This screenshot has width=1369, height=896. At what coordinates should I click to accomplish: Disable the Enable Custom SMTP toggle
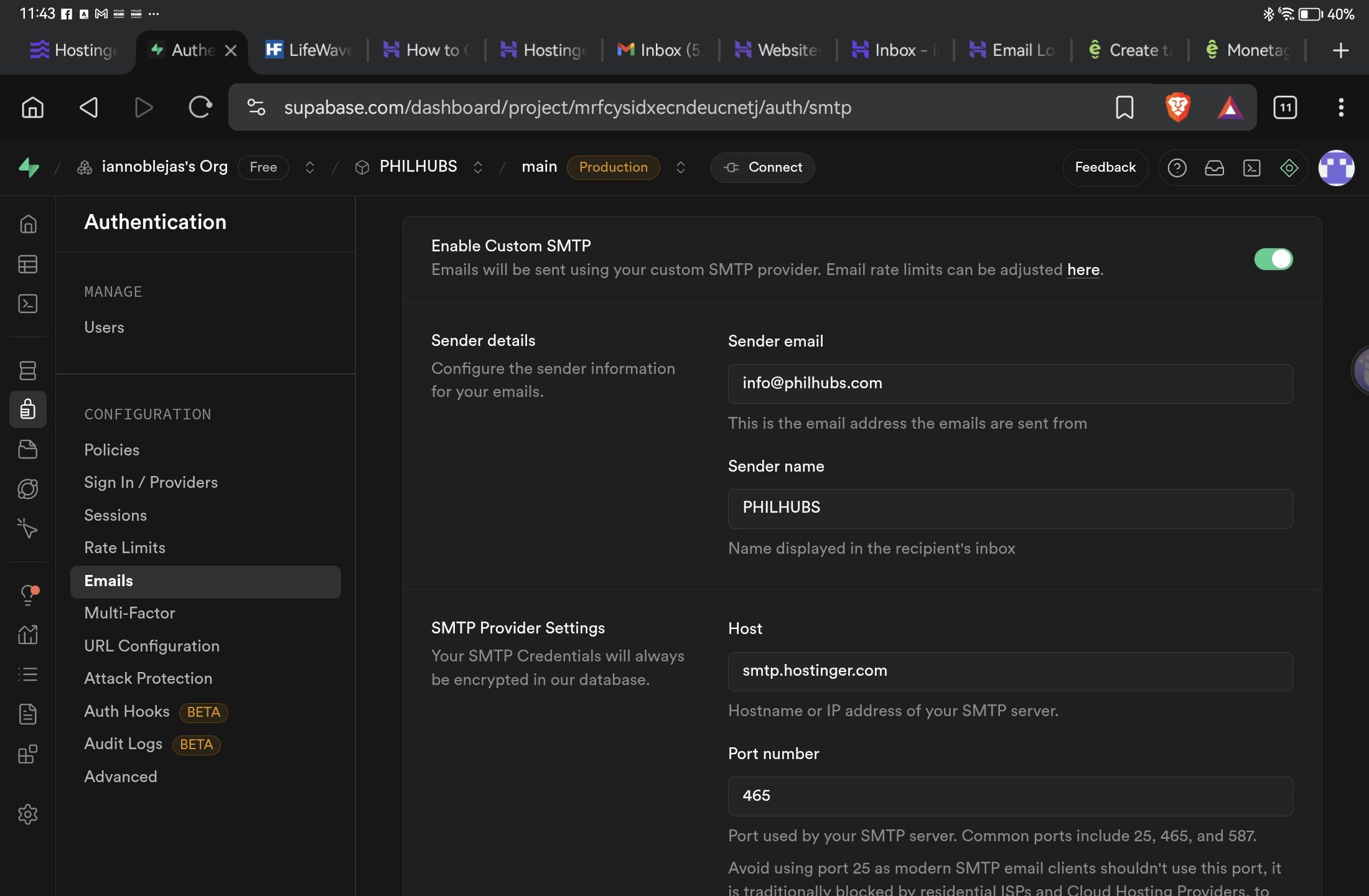point(1273,259)
